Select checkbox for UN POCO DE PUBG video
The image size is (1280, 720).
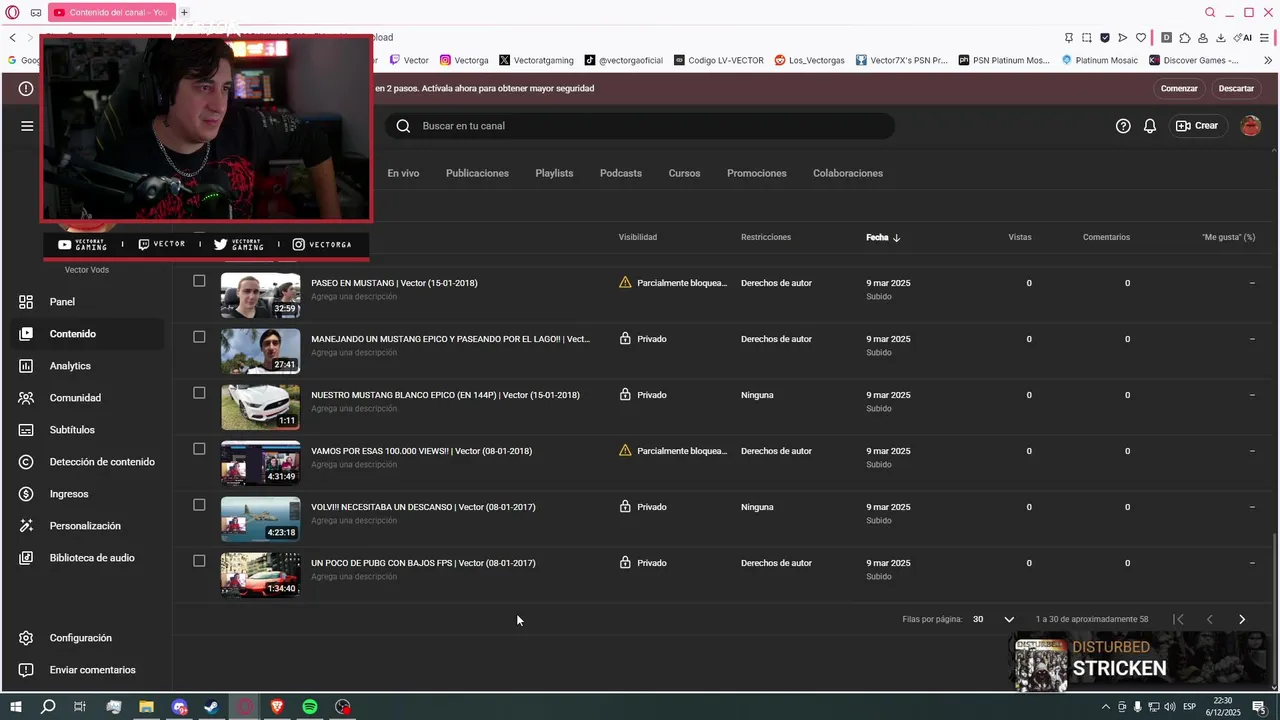(199, 561)
